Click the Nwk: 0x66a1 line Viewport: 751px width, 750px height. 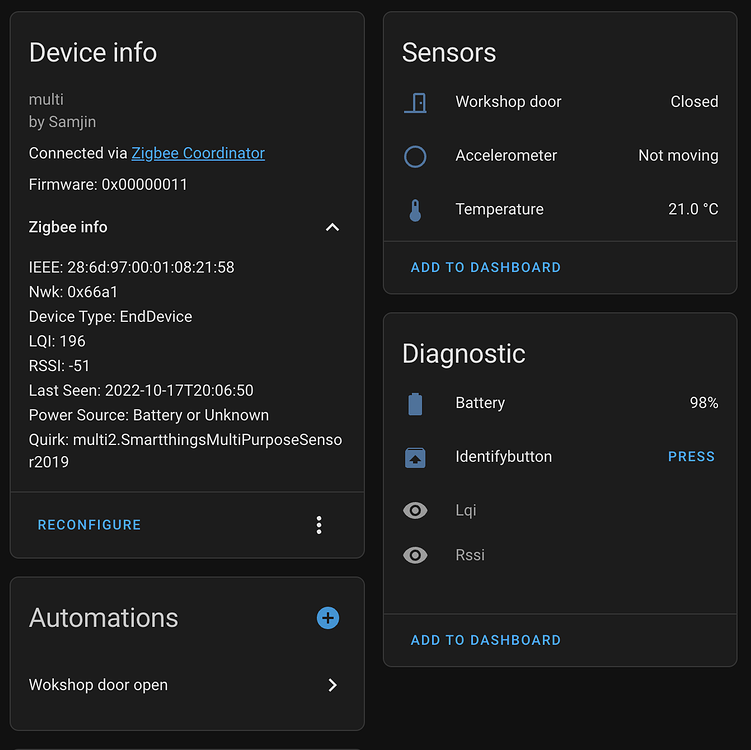73,292
